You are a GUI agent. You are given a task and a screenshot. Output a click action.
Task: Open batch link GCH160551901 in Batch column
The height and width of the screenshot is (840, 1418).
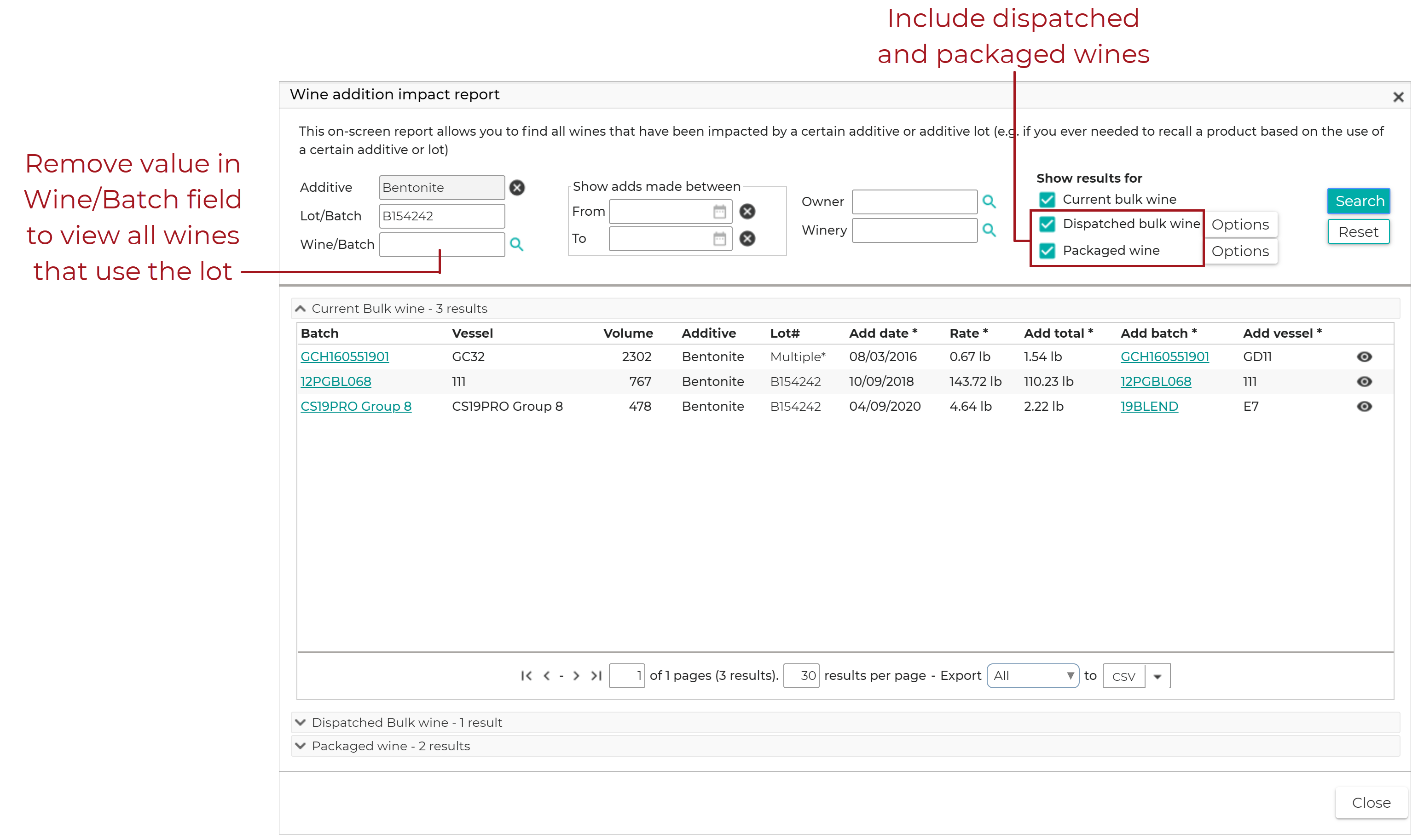tap(345, 357)
